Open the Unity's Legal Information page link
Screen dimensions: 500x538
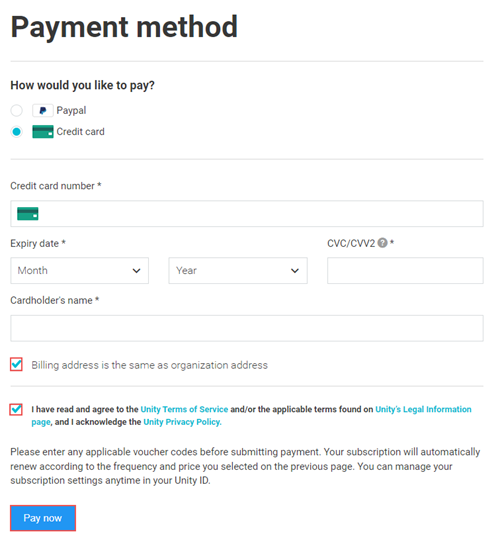tap(252, 416)
